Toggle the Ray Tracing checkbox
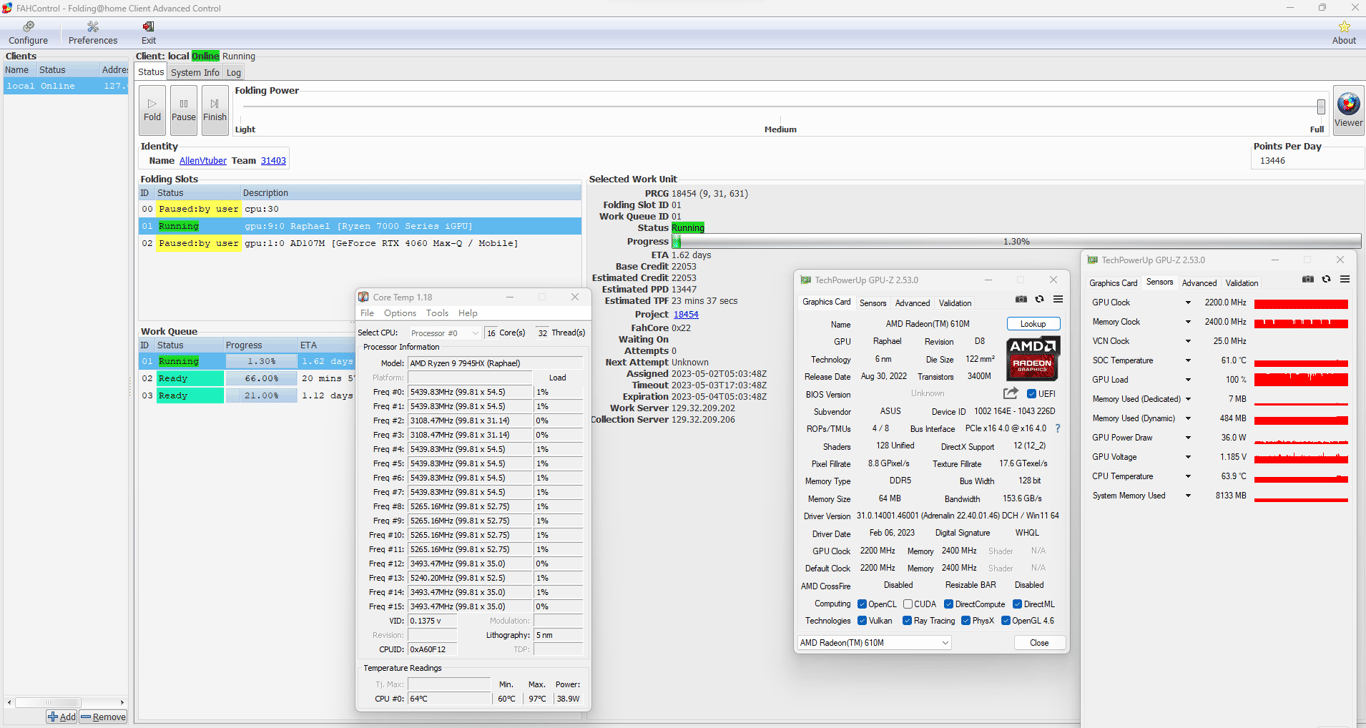Image resolution: width=1366 pixels, height=728 pixels. 907,621
